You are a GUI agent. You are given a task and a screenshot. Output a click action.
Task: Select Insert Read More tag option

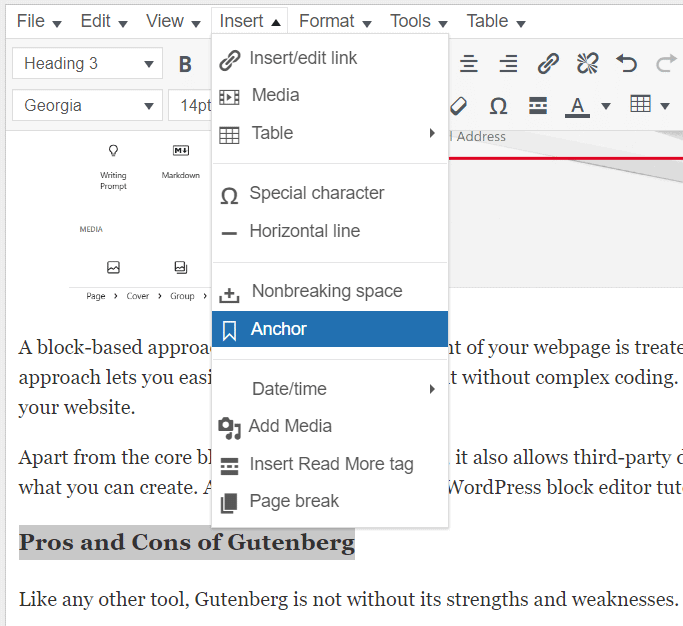(330, 464)
